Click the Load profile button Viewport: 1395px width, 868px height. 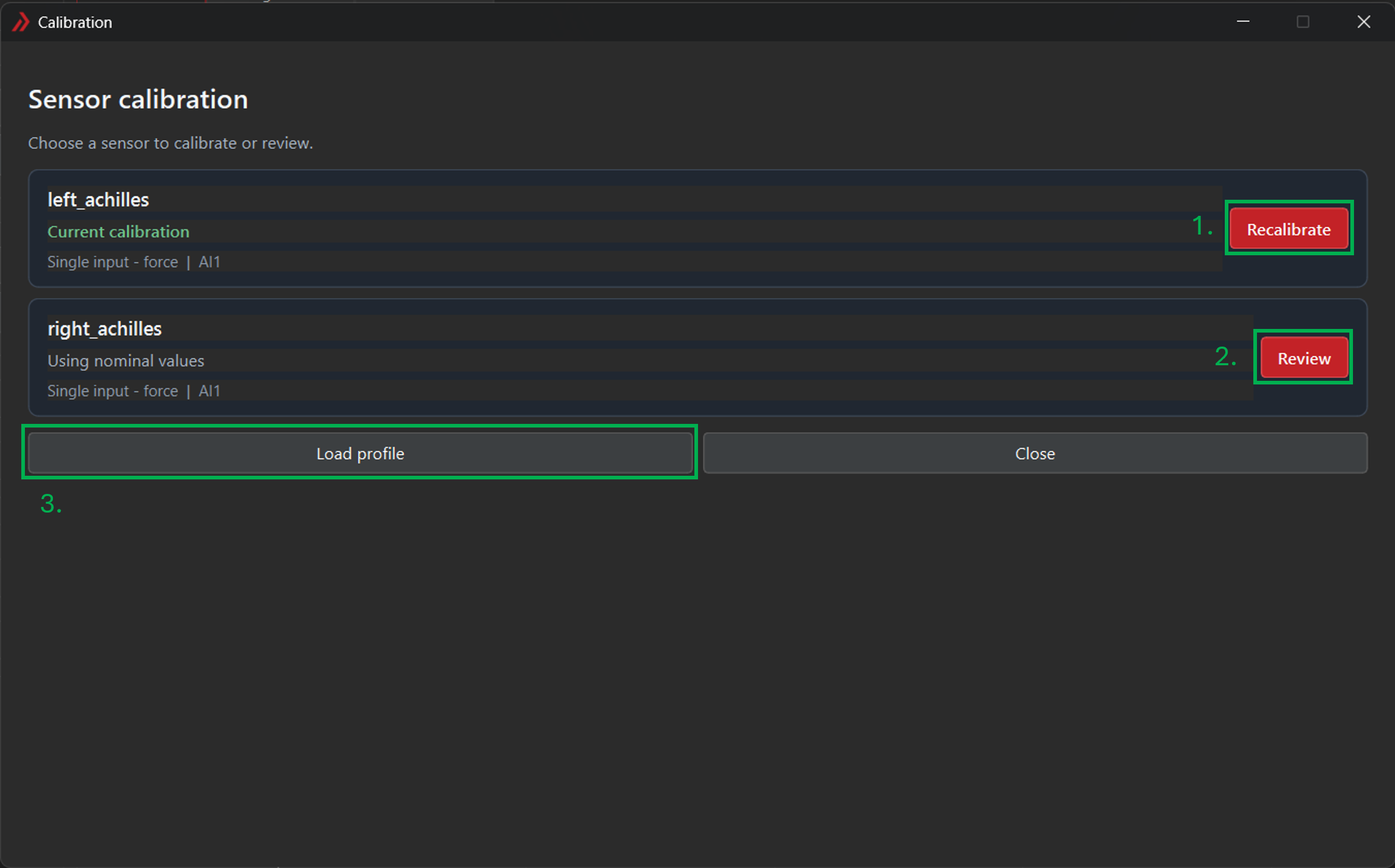pyautogui.click(x=360, y=453)
